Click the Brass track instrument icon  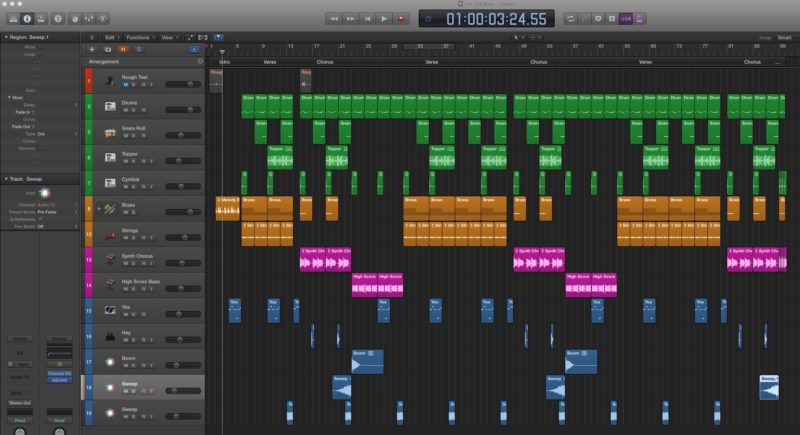tap(110, 209)
